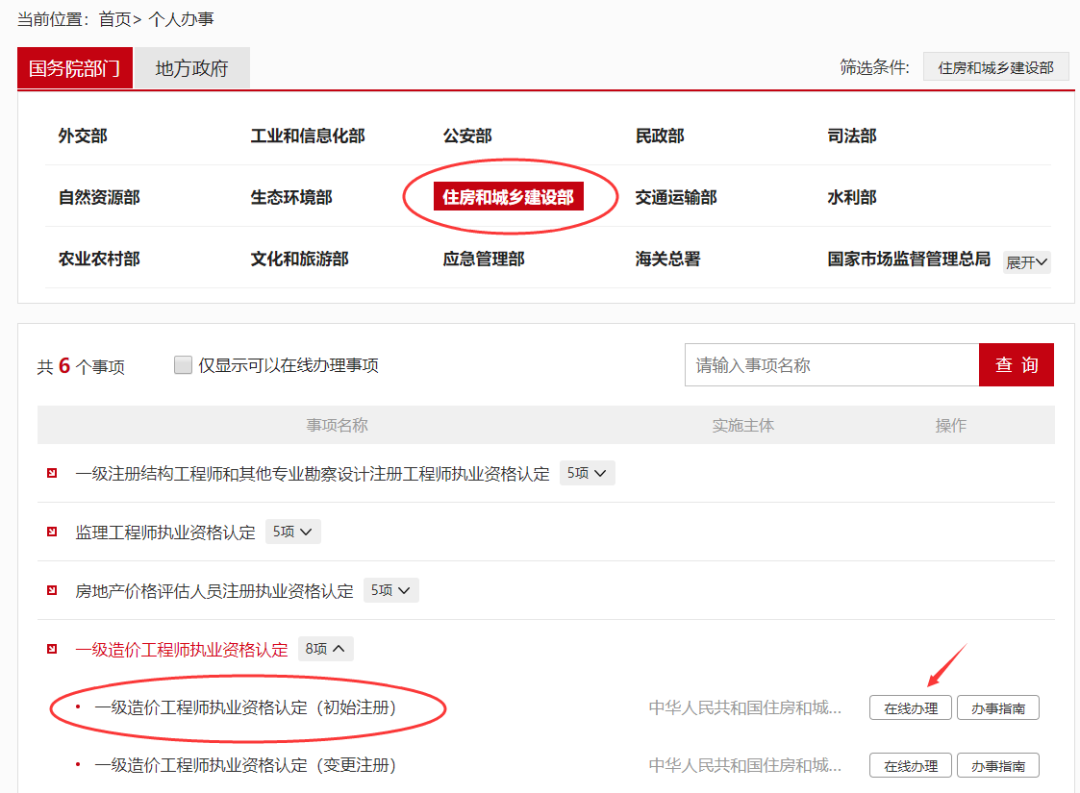Select the 国务院部门 tab

tap(75, 69)
